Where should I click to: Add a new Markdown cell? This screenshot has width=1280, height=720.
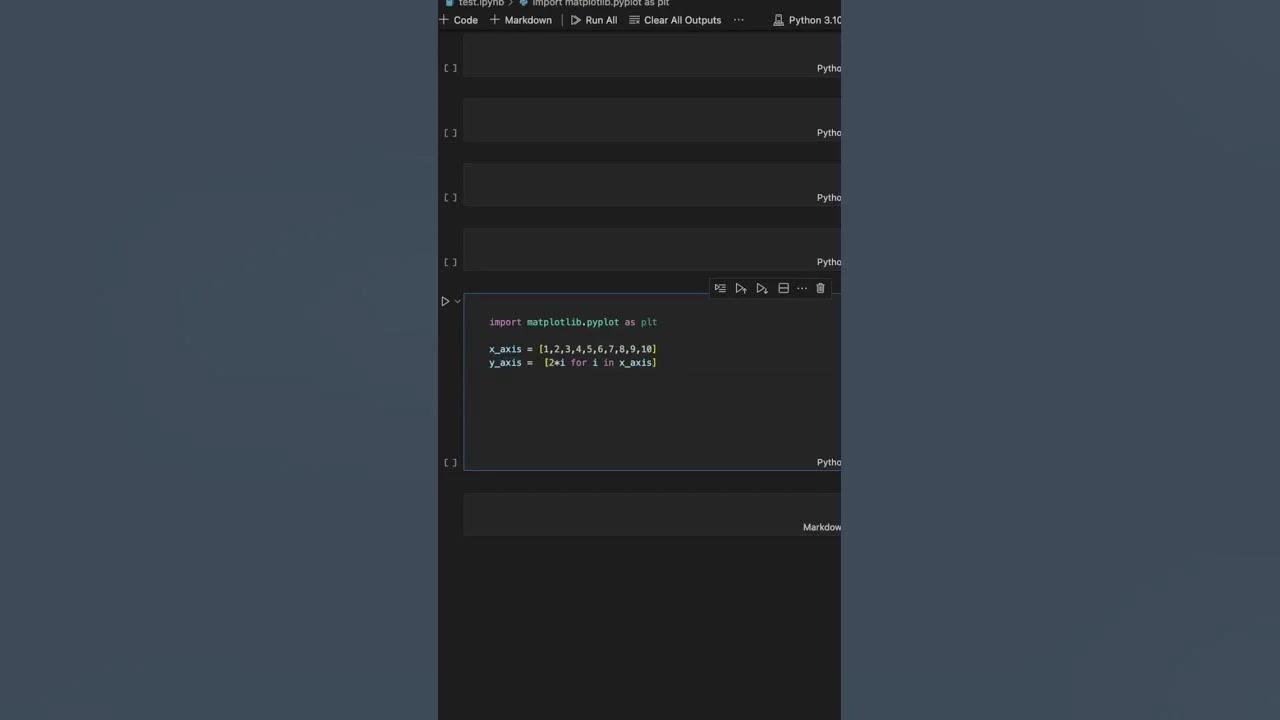click(x=521, y=20)
